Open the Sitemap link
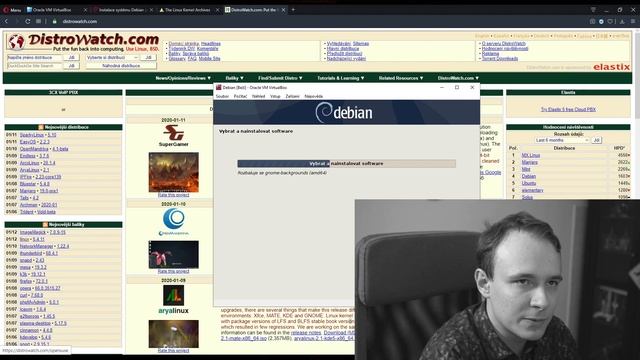The image size is (640, 360). (361, 44)
